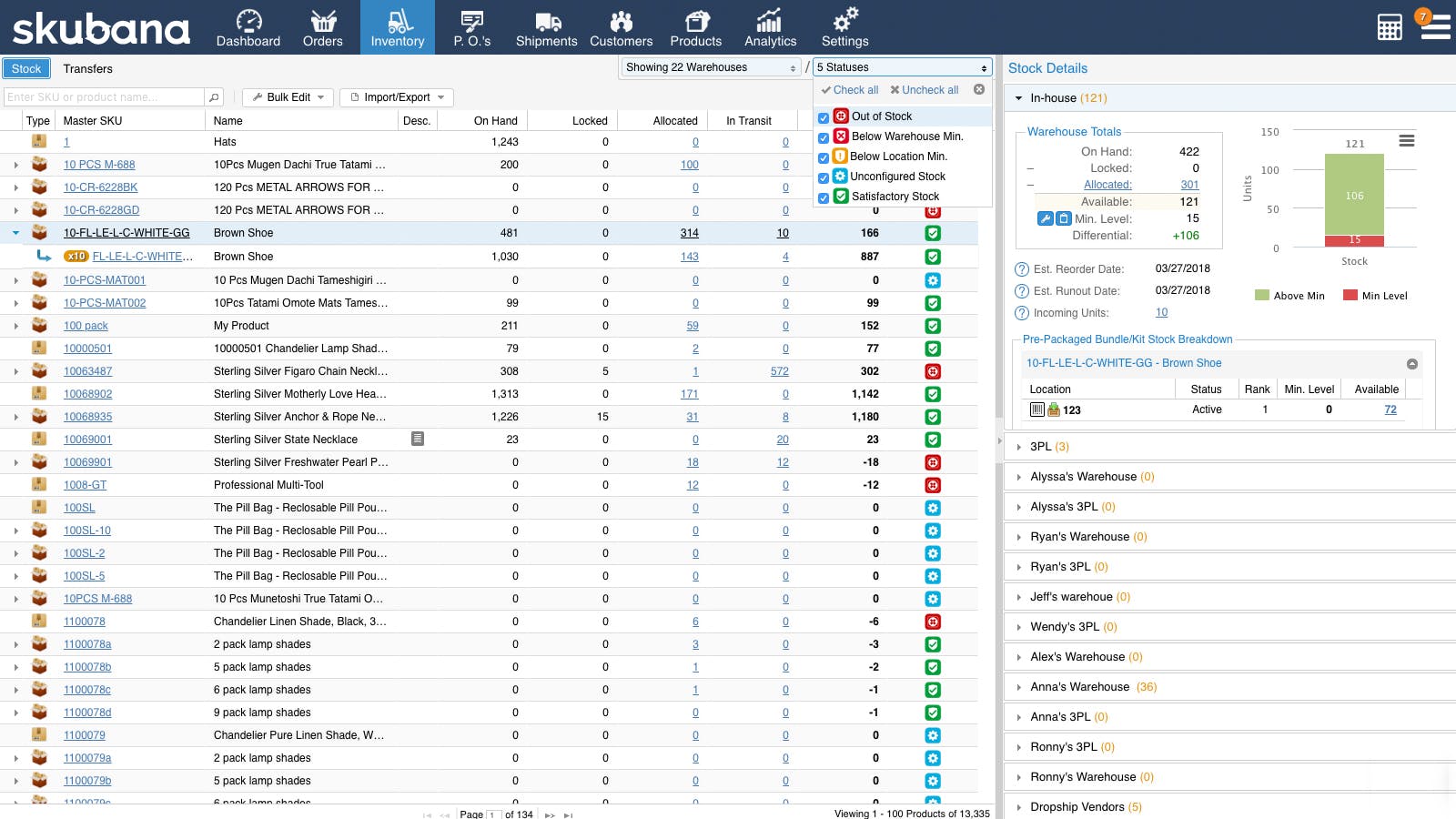Uncheck the Unconfigured Stock filter
Viewport: 1456px width, 819px height.
coord(824,177)
